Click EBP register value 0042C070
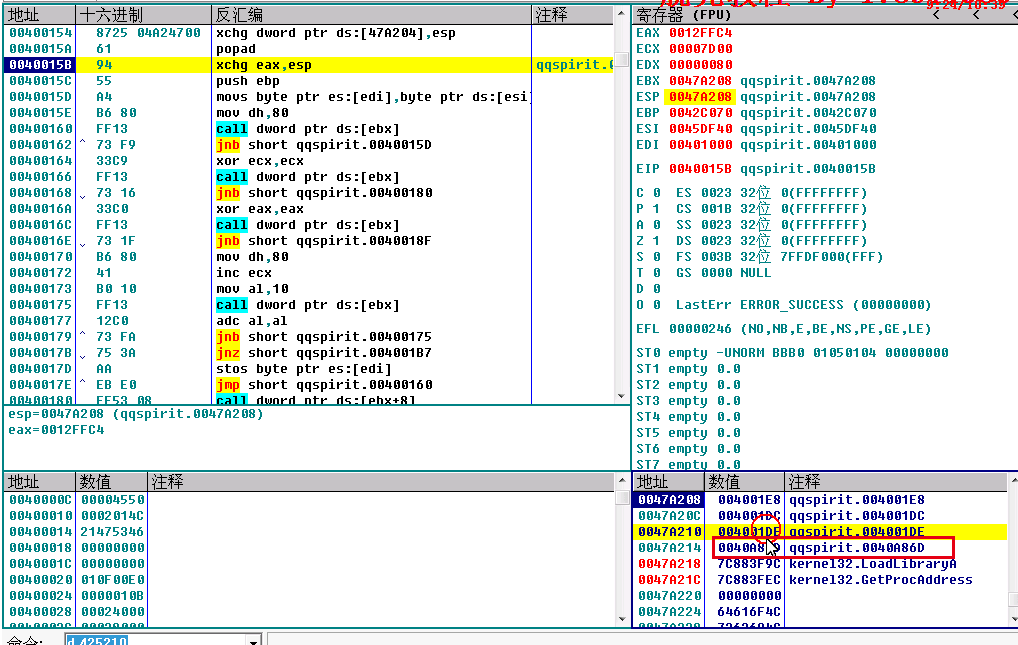 pyautogui.click(x=701, y=113)
